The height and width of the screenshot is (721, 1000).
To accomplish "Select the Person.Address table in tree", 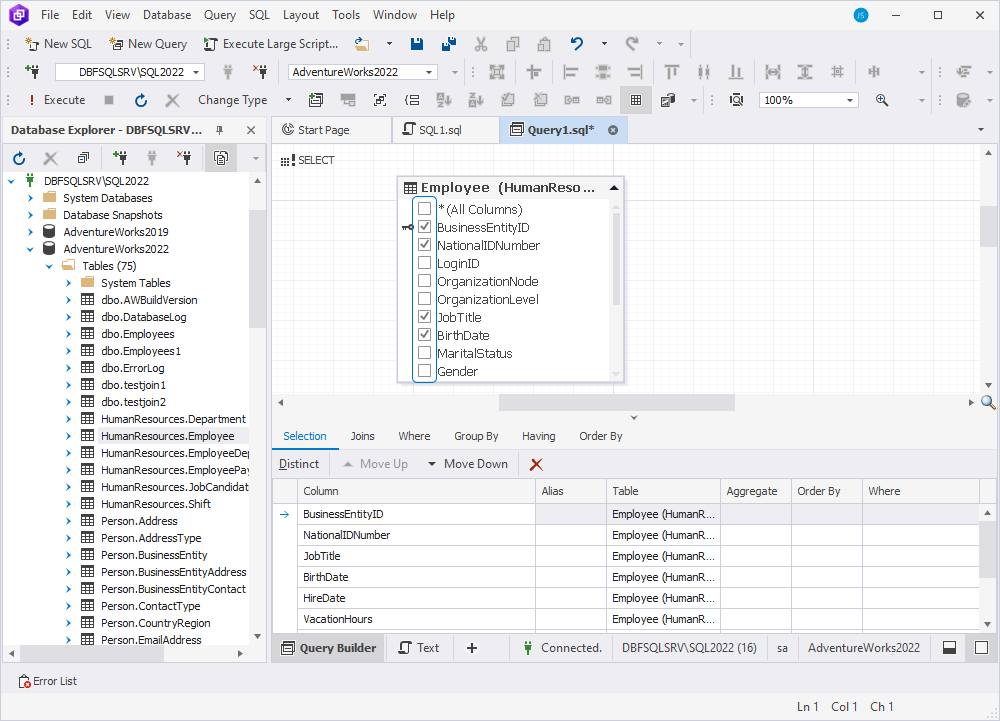I will tap(139, 521).
